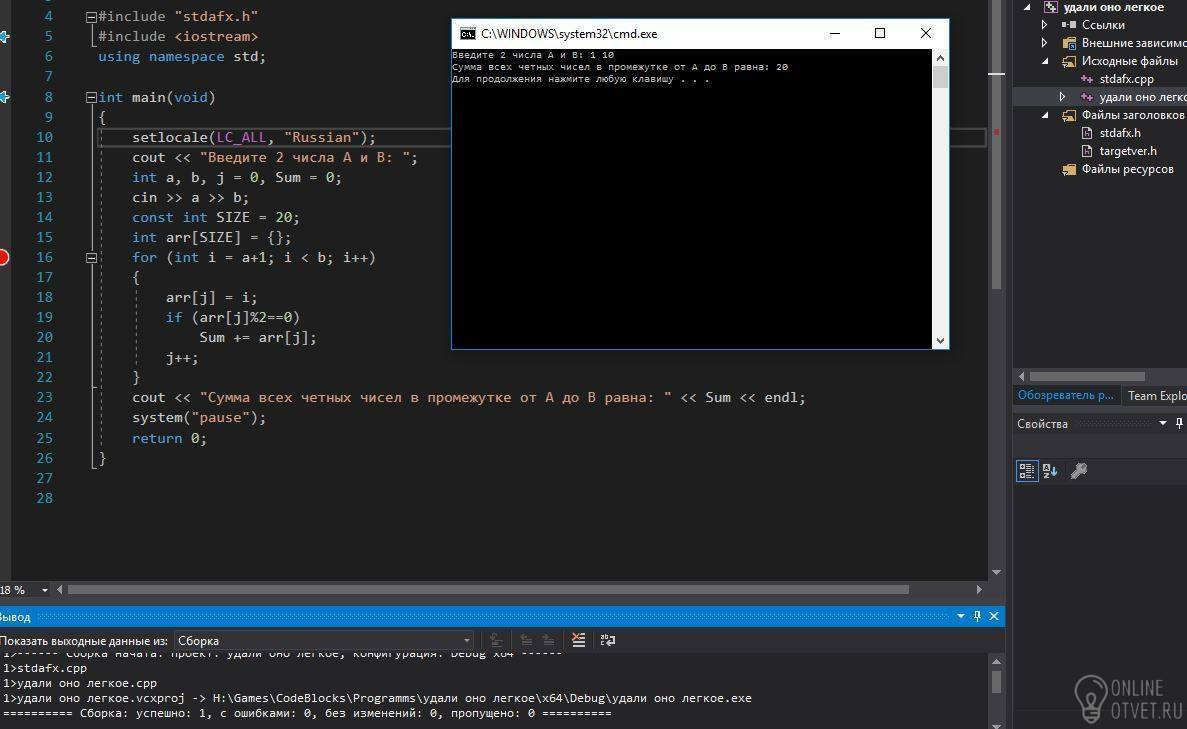Open the output source combo box 'Сборка'
Image resolution: width=1187 pixels, height=729 pixels.
pyautogui.click(x=324, y=640)
